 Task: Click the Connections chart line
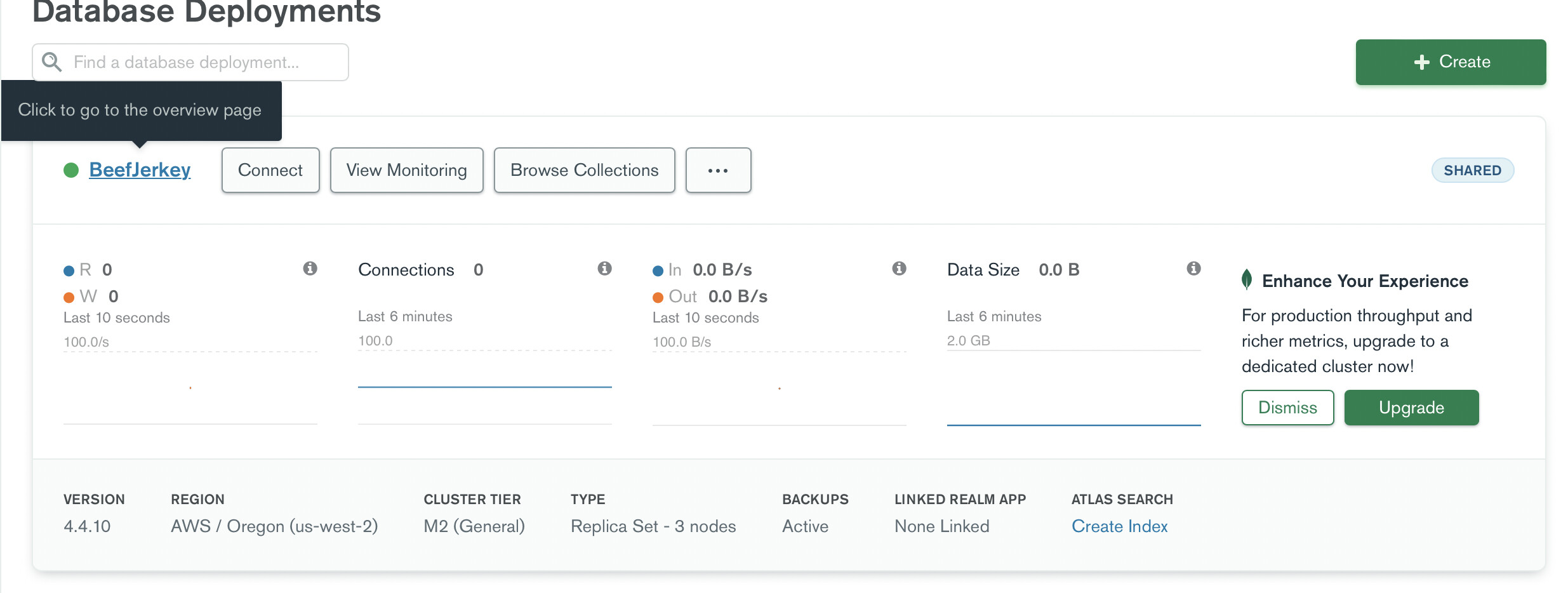click(x=484, y=386)
